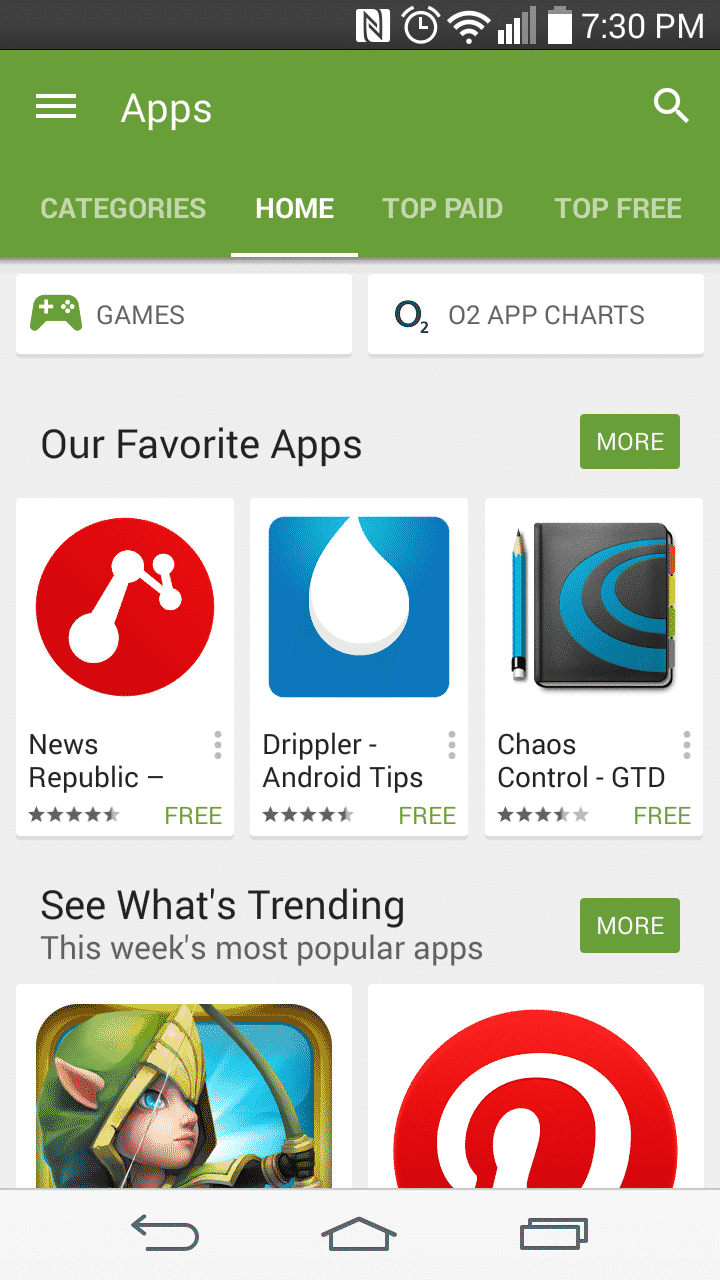Tap the Android back navigation icon
Viewport: 720px width, 1280px height.
click(165, 1233)
